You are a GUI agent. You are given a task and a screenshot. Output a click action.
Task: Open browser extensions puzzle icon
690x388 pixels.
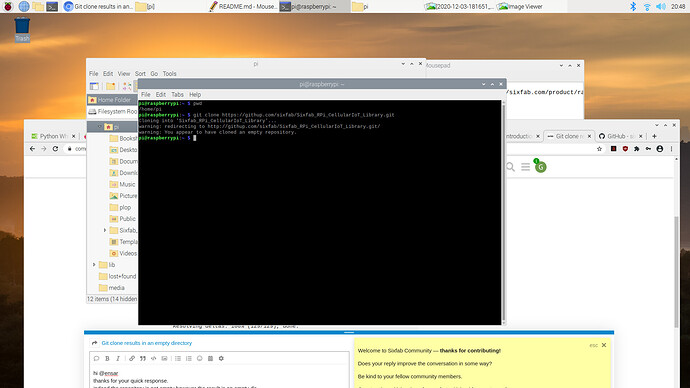click(x=636, y=149)
